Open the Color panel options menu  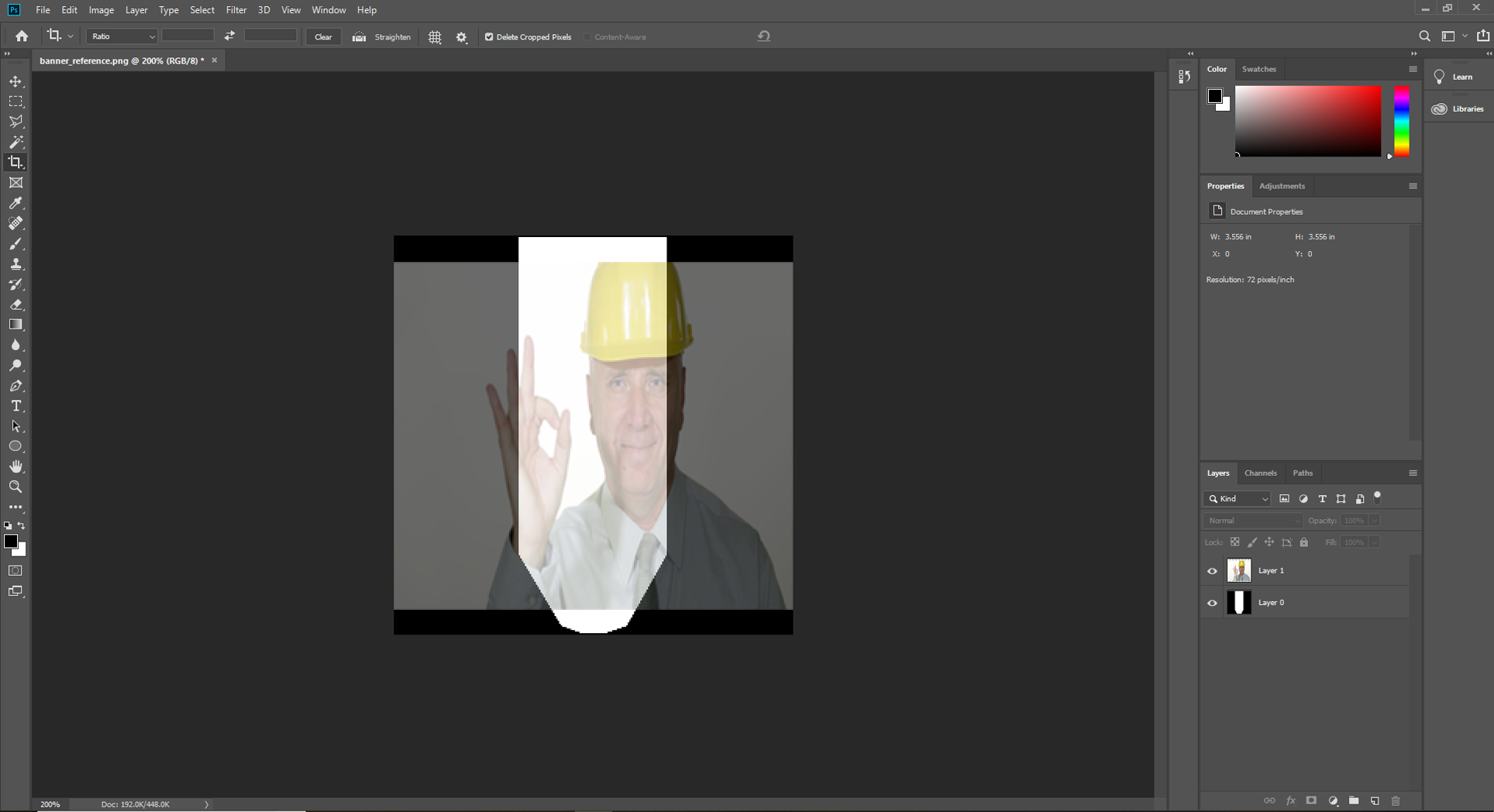[x=1413, y=69]
